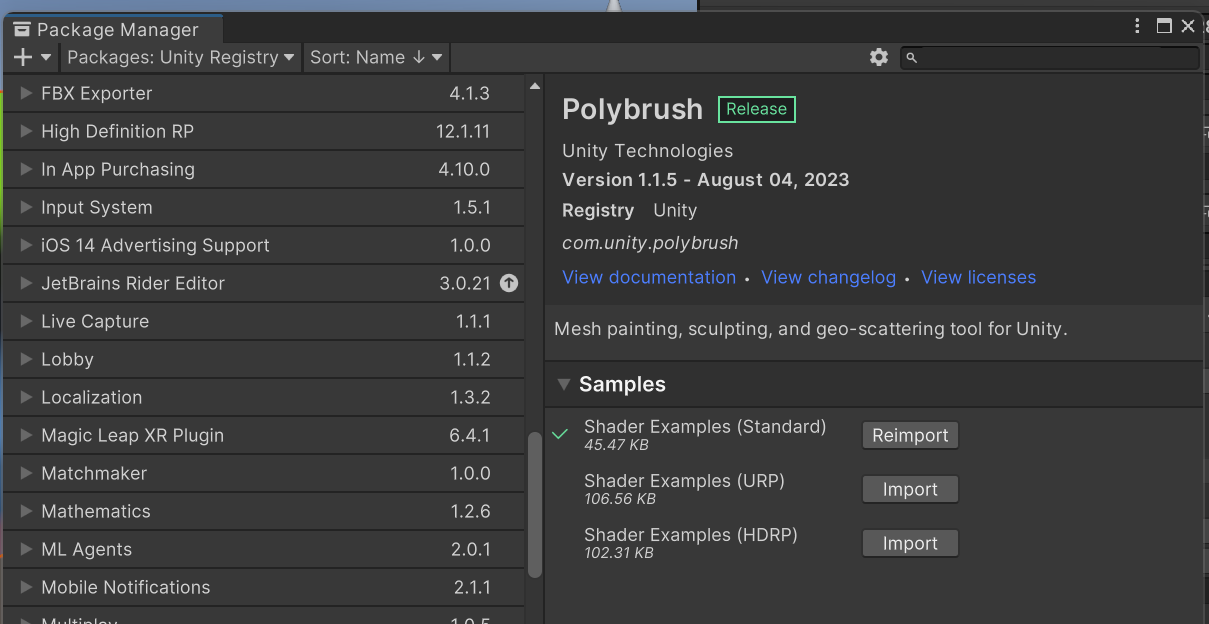Select the Lobby package
Image resolution: width=1209 pixels, height=624 pixels.
click(x=264, y=359)
